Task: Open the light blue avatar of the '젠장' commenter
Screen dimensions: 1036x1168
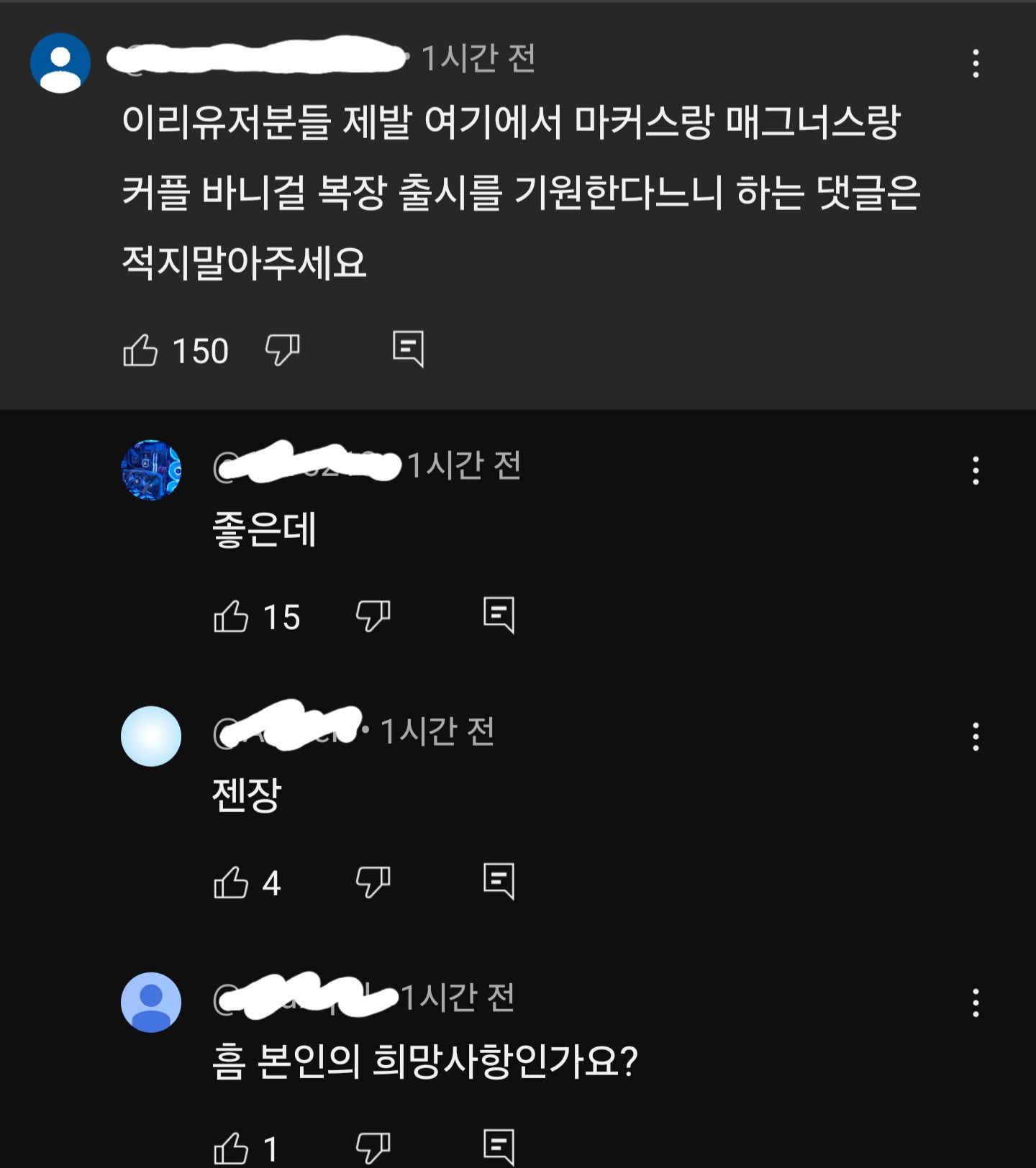Action: (x=151, y=736)
